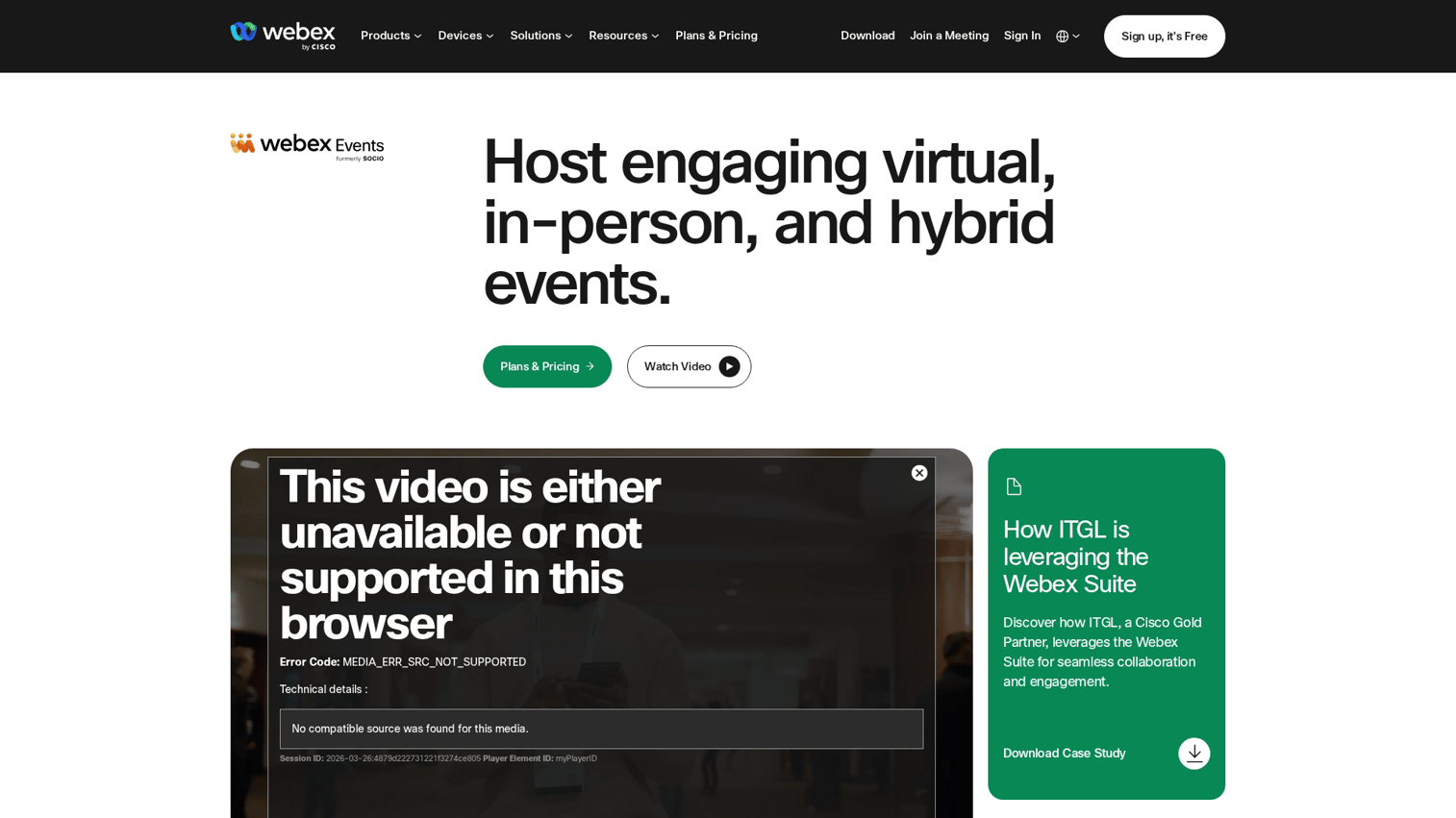Click the Download Case Study label

[x=1064, y=754]
